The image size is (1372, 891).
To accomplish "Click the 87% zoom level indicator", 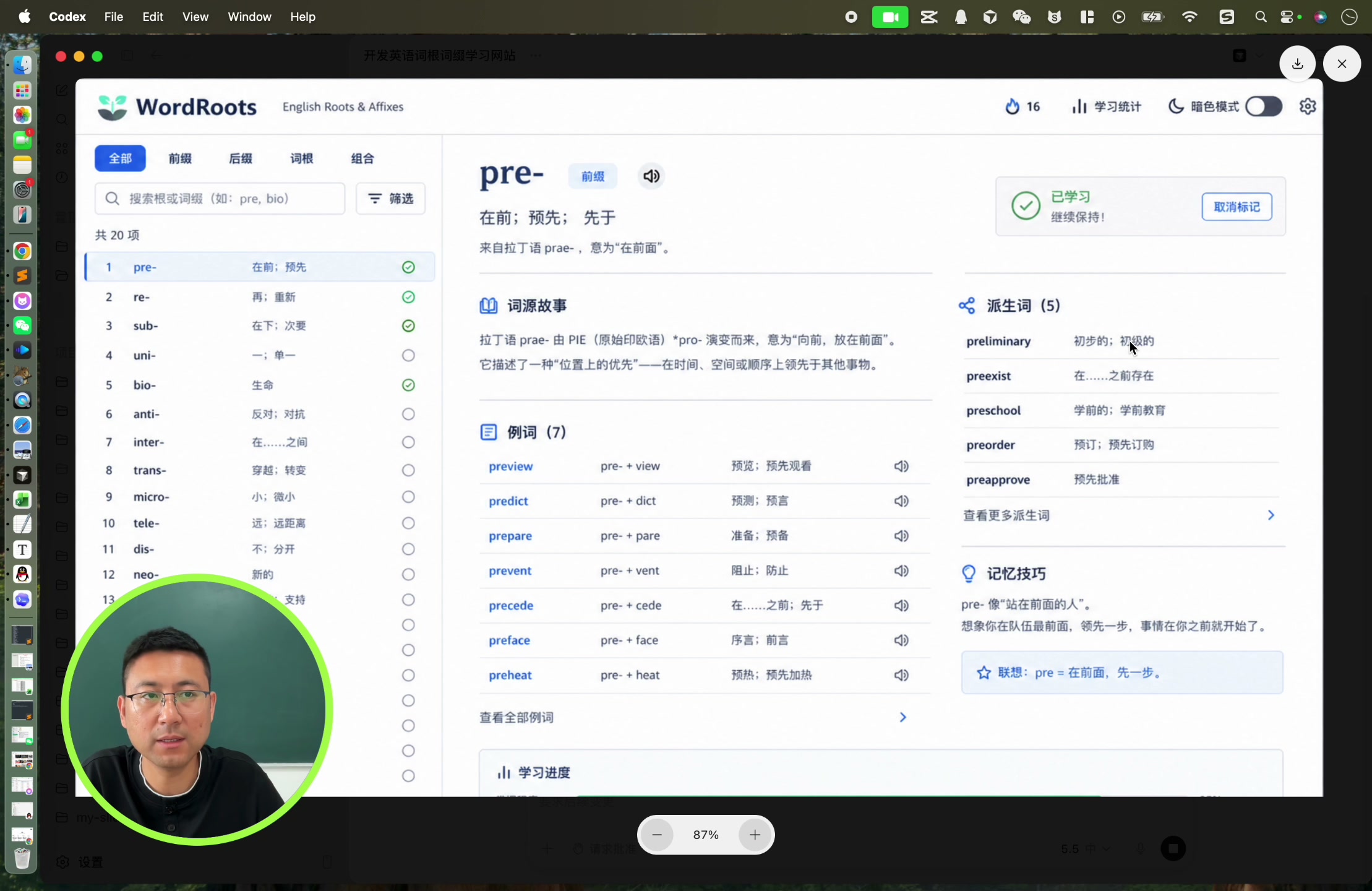I will [706, 835].
